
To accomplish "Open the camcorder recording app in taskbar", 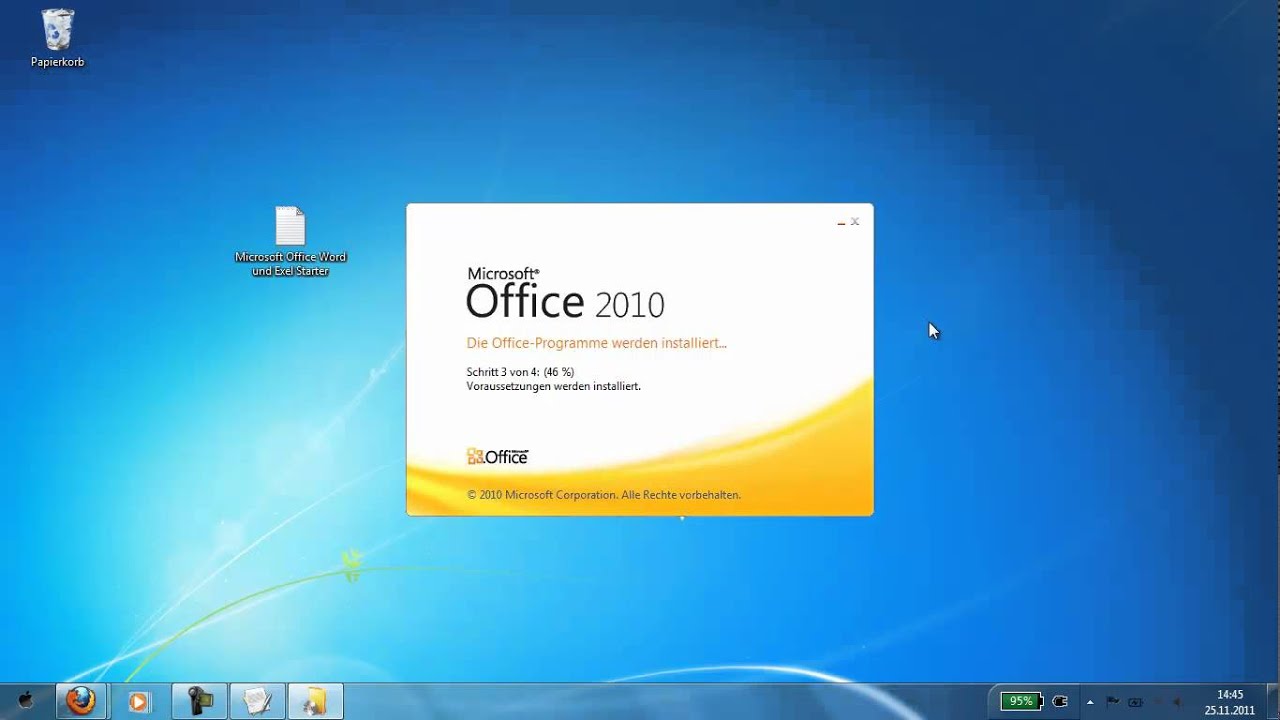I will click(x=200, y=701).
